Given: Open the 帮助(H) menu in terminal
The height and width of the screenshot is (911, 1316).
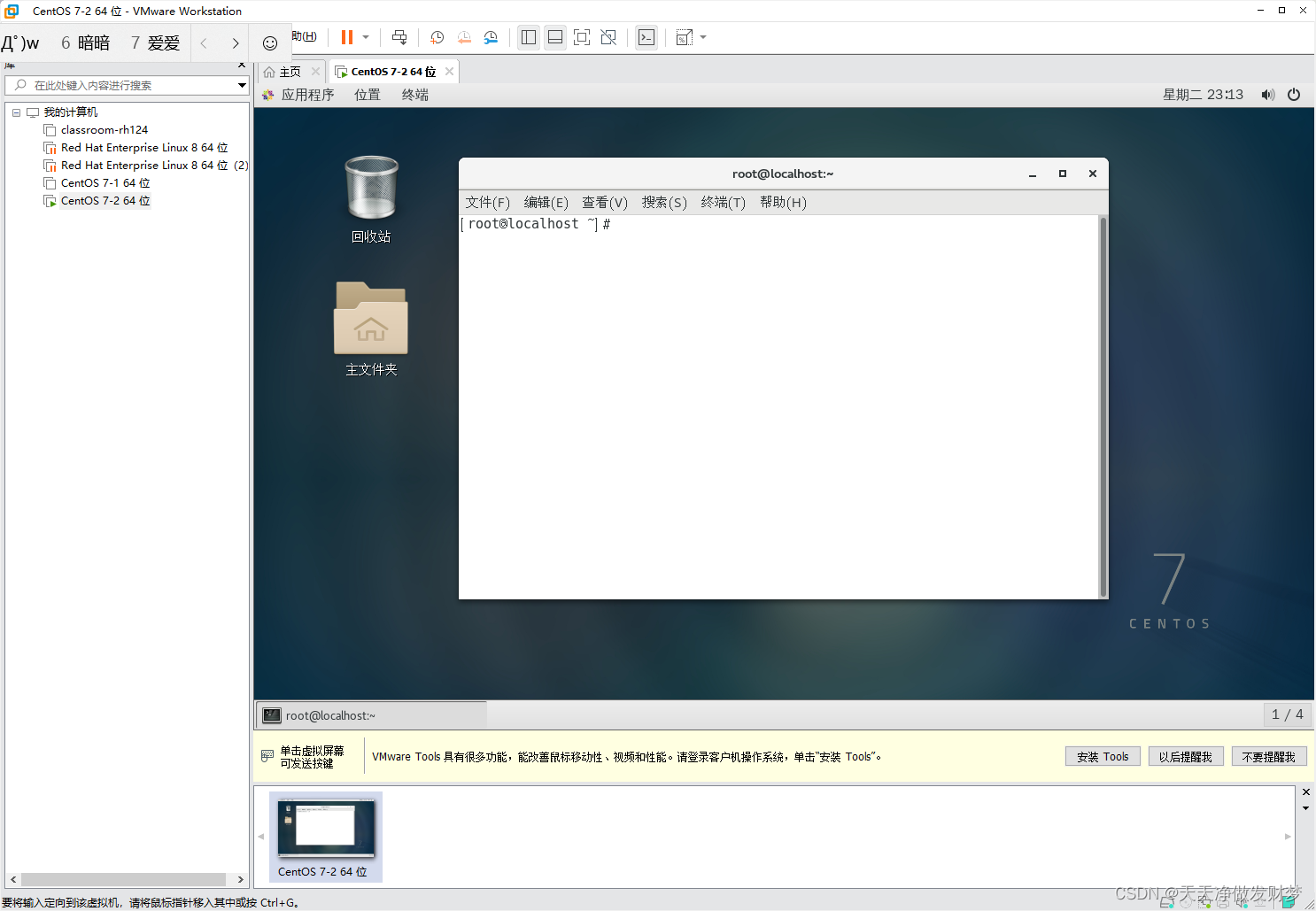Looking at the screenshot, I should pos(783,203).
